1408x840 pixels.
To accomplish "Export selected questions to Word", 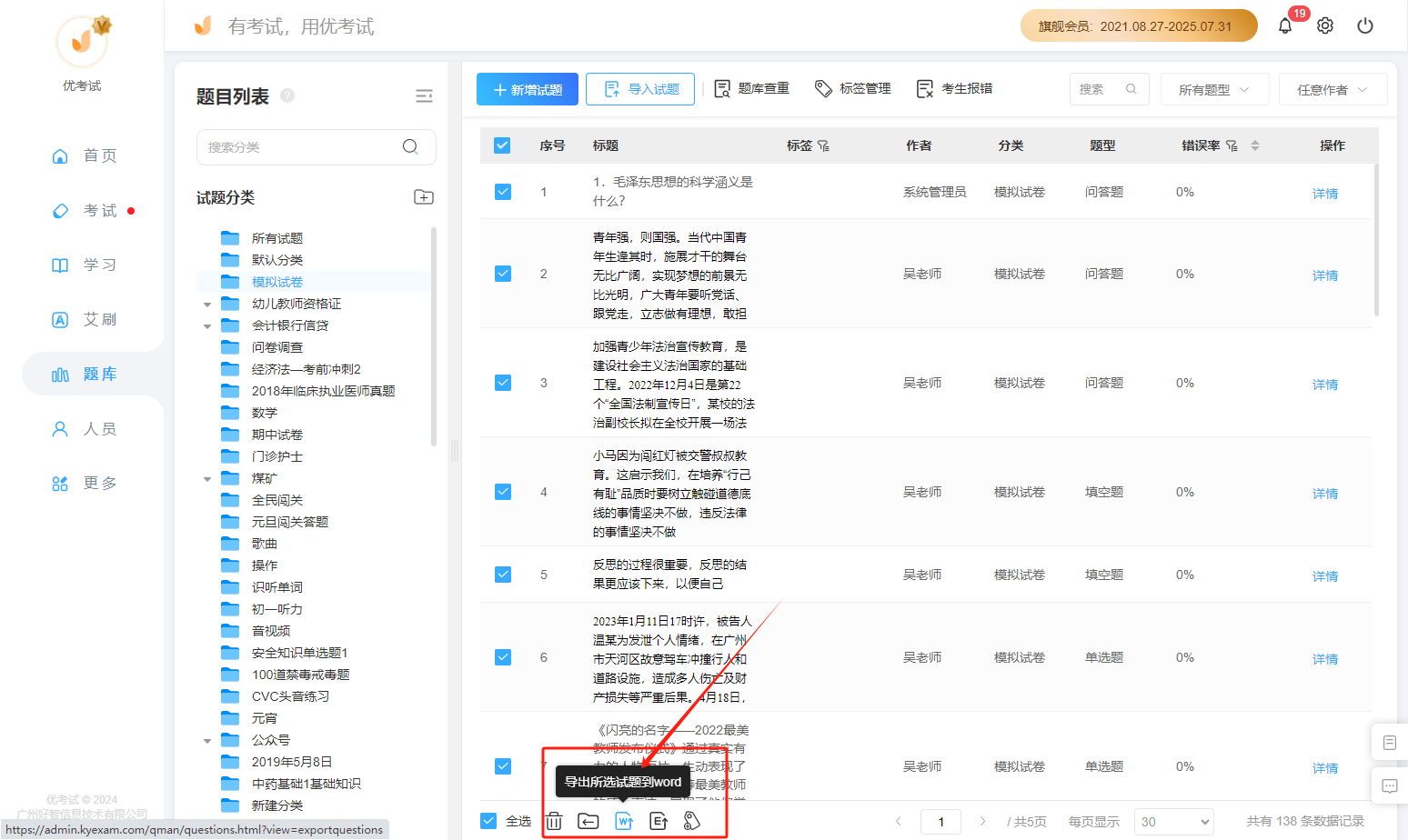I will [624, 821].
